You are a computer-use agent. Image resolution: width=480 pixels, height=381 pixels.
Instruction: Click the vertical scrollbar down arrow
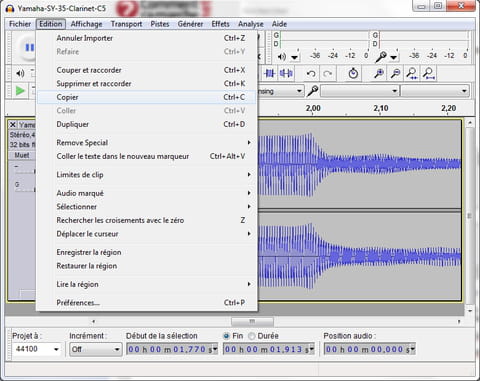point(470,311)
